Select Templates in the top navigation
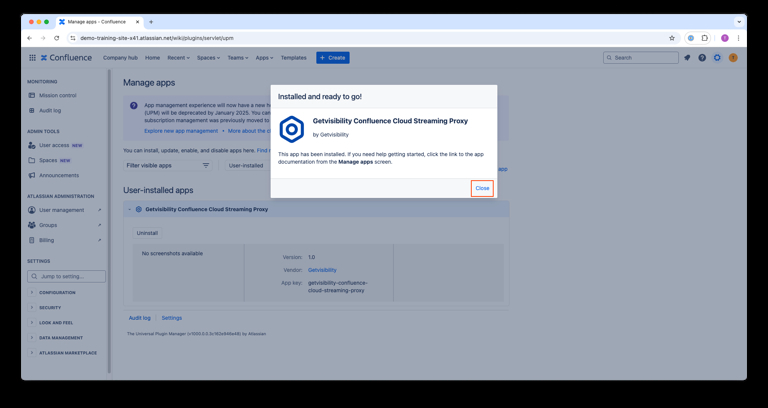768x408 pixels. point(294,58)
